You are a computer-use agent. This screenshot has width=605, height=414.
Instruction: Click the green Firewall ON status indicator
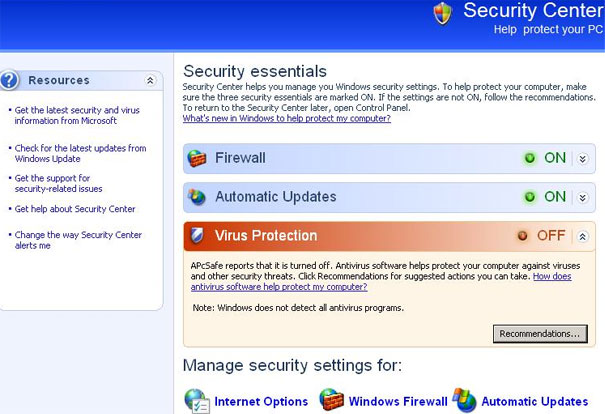click(x=530, y=158)
